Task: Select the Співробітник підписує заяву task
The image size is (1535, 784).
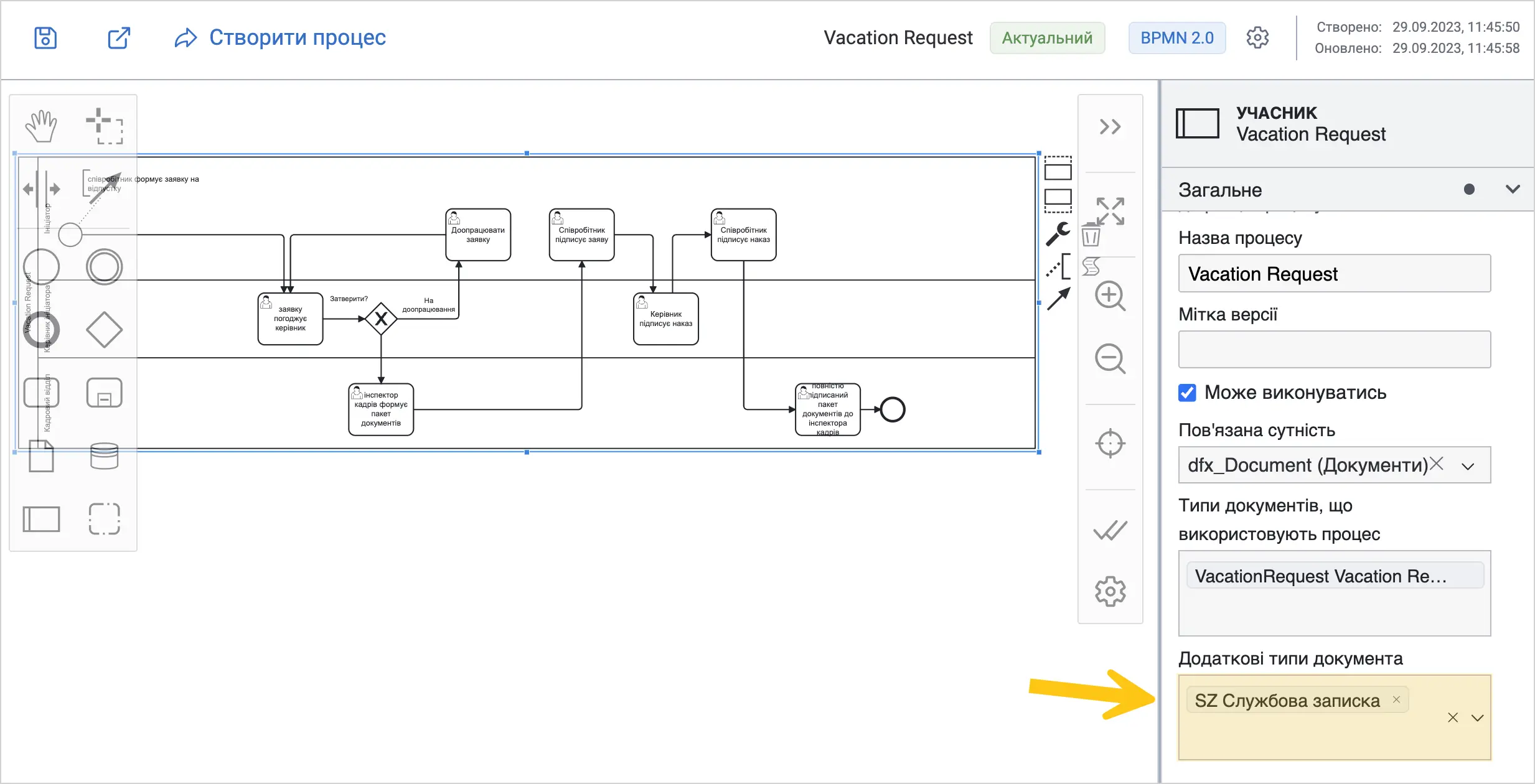Action: (x=581, y=235)
